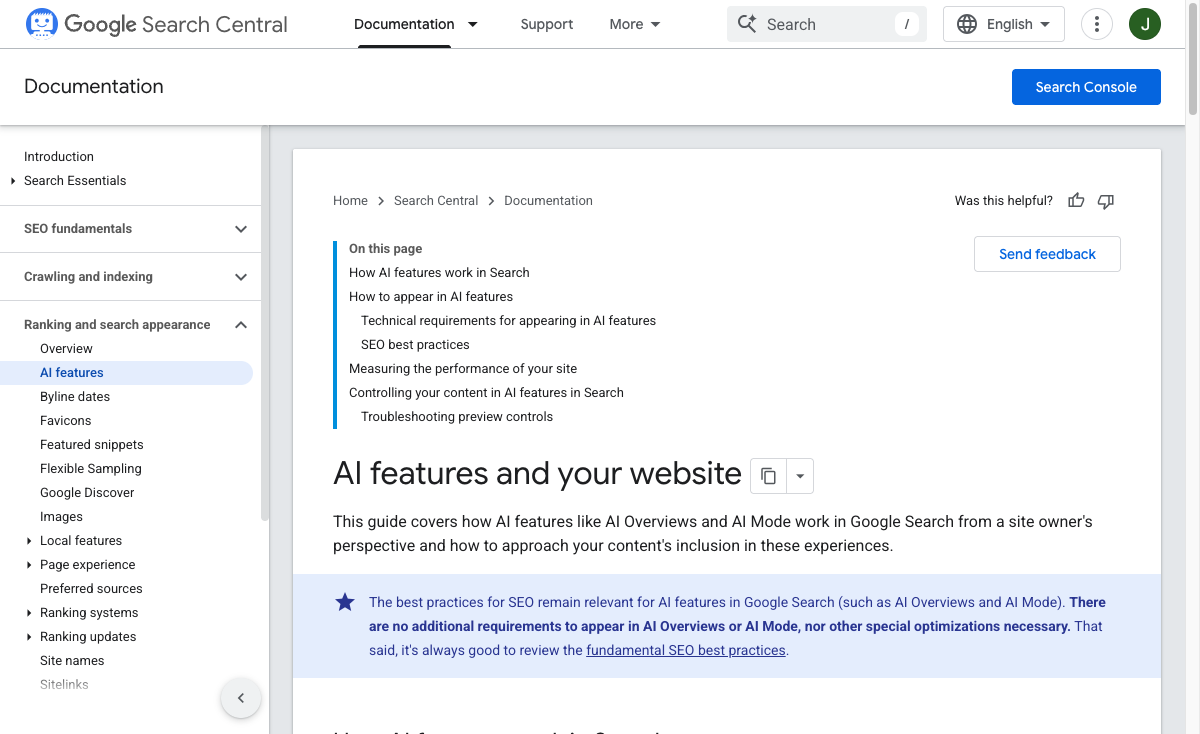Expand the Ranking updates tree item
Viewport: 1200px width, 734px height.
(x=29, y=637)
